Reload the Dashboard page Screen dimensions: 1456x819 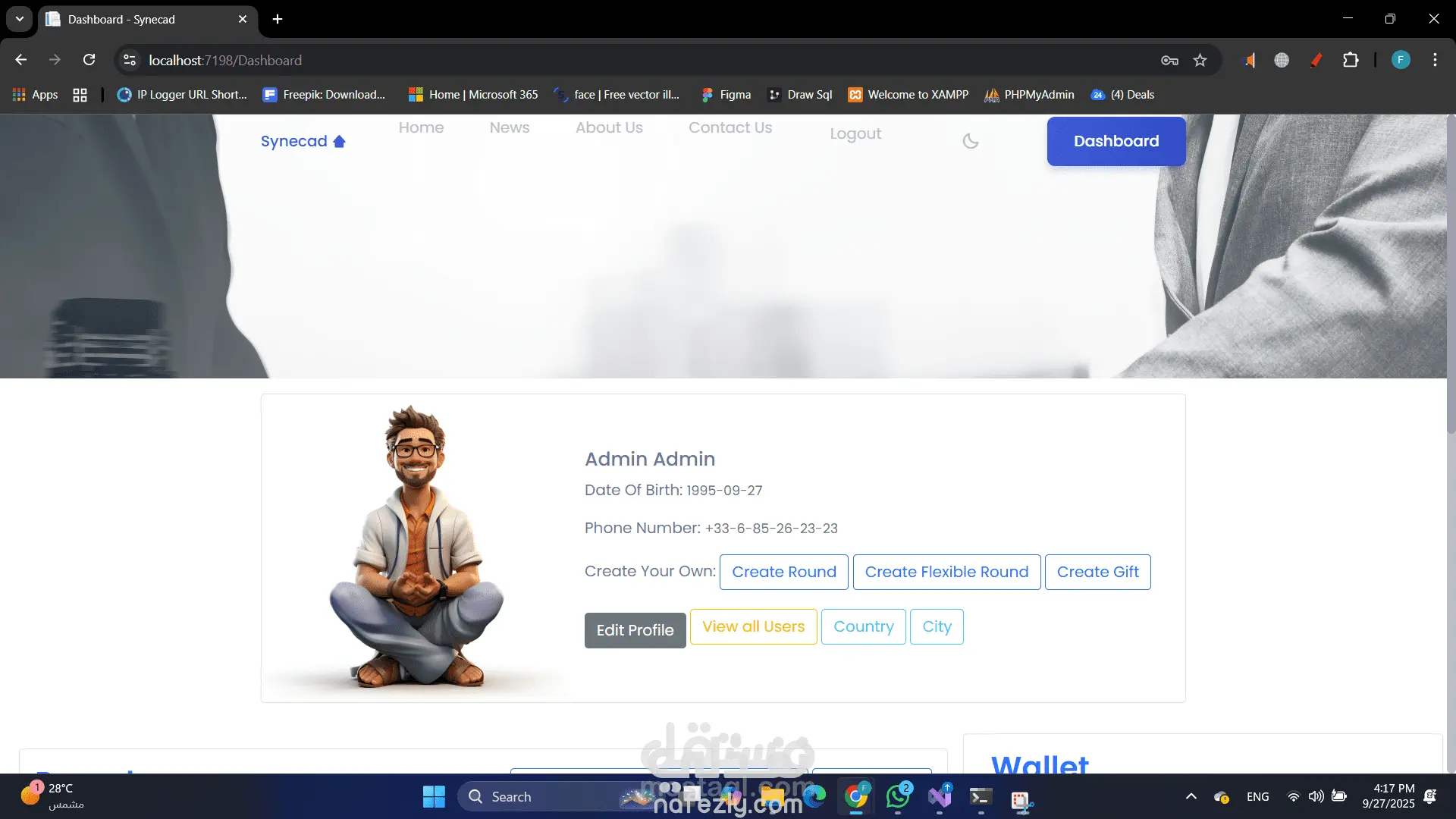tap(89, 60)
